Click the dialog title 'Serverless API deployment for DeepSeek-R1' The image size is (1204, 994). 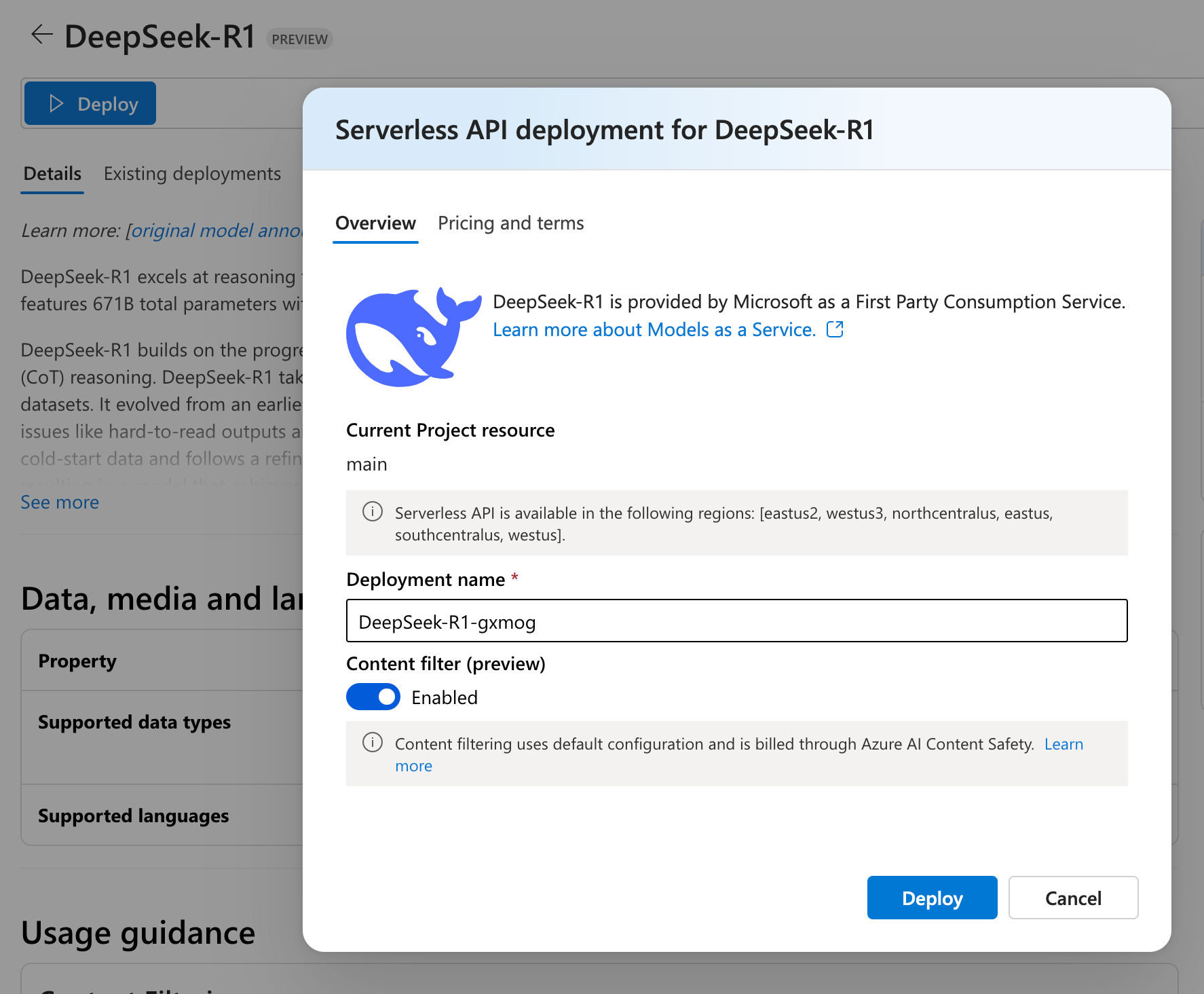point(605,130)
